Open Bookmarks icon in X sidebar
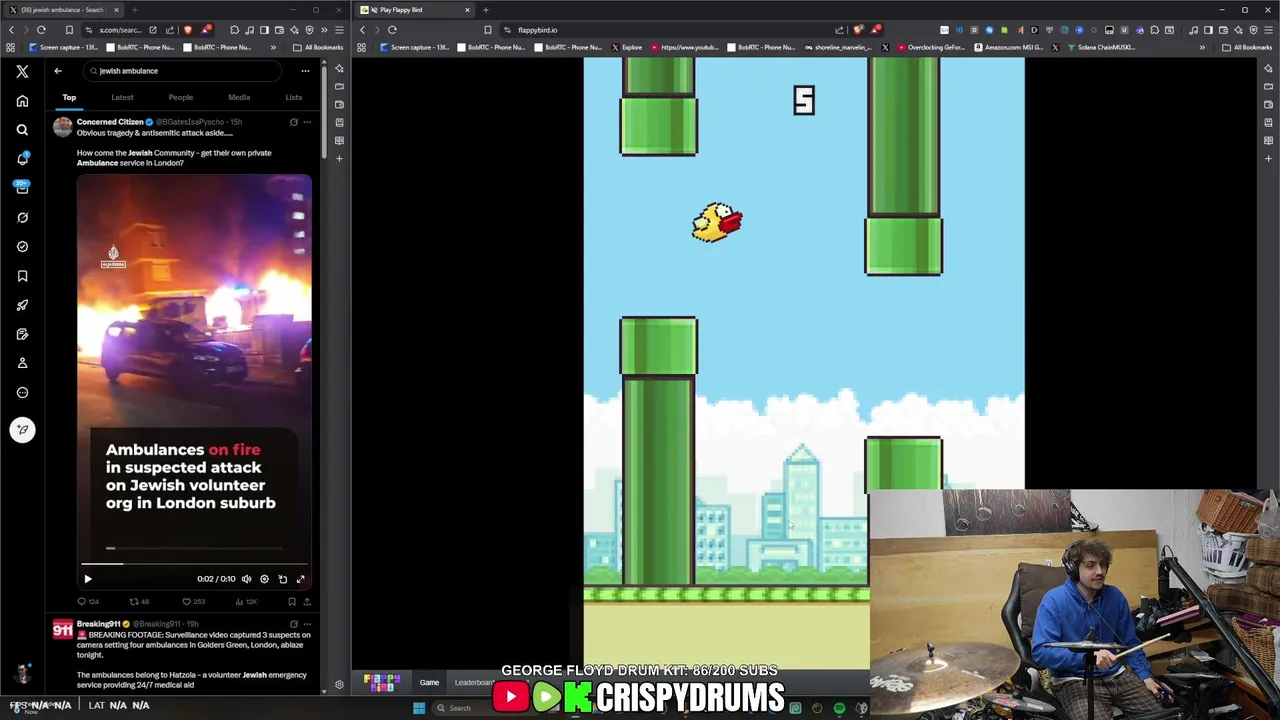1280x720 pixels. [x=22, y=276]
